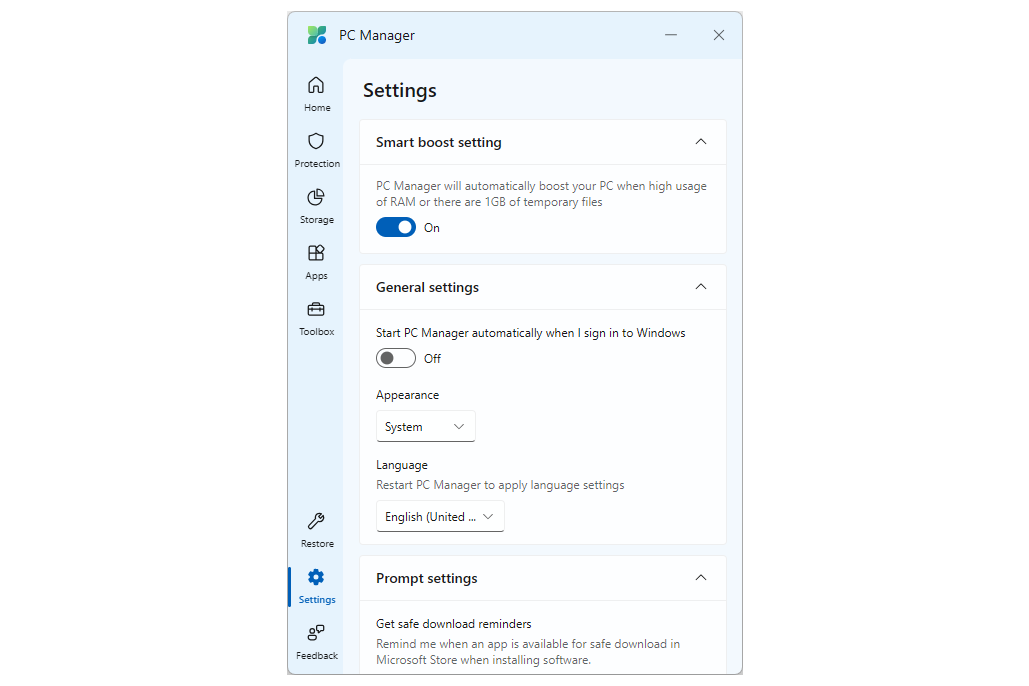Click the 'Get safe download reminders' text

[453, 624]
